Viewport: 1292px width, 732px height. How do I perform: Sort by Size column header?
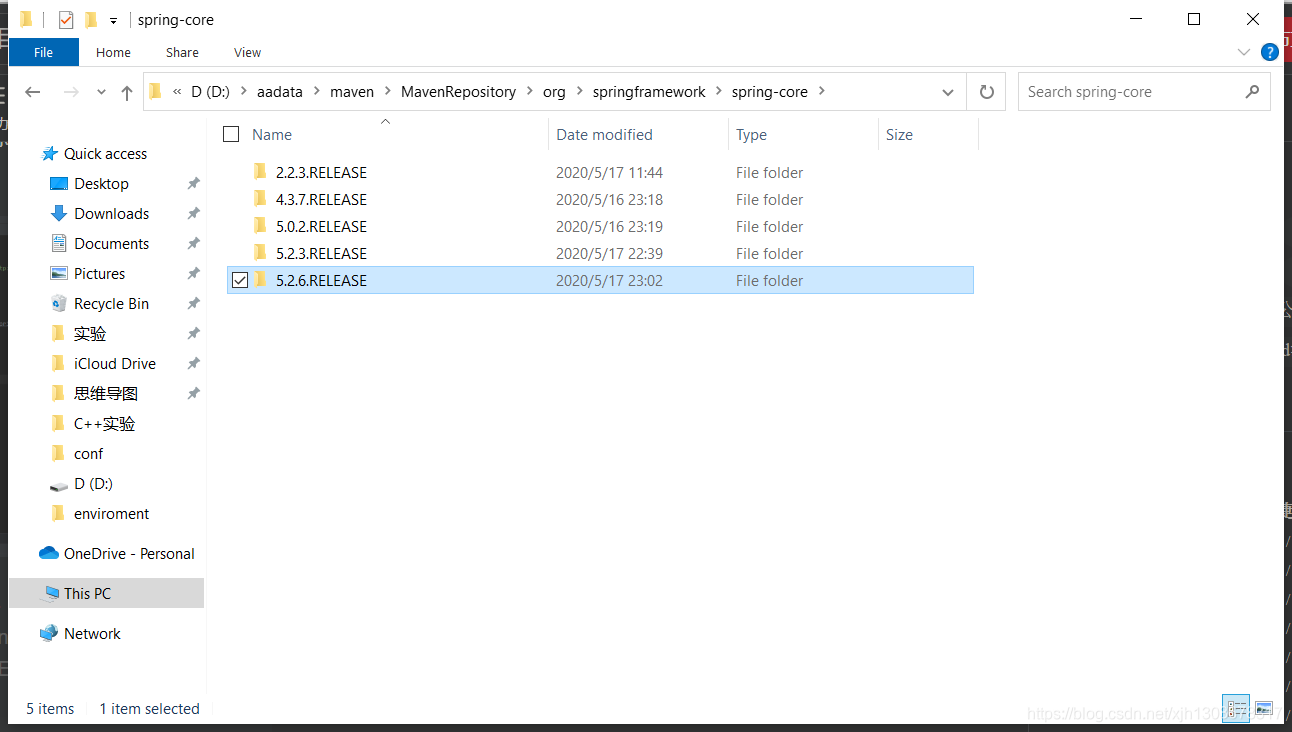[899, 135]
